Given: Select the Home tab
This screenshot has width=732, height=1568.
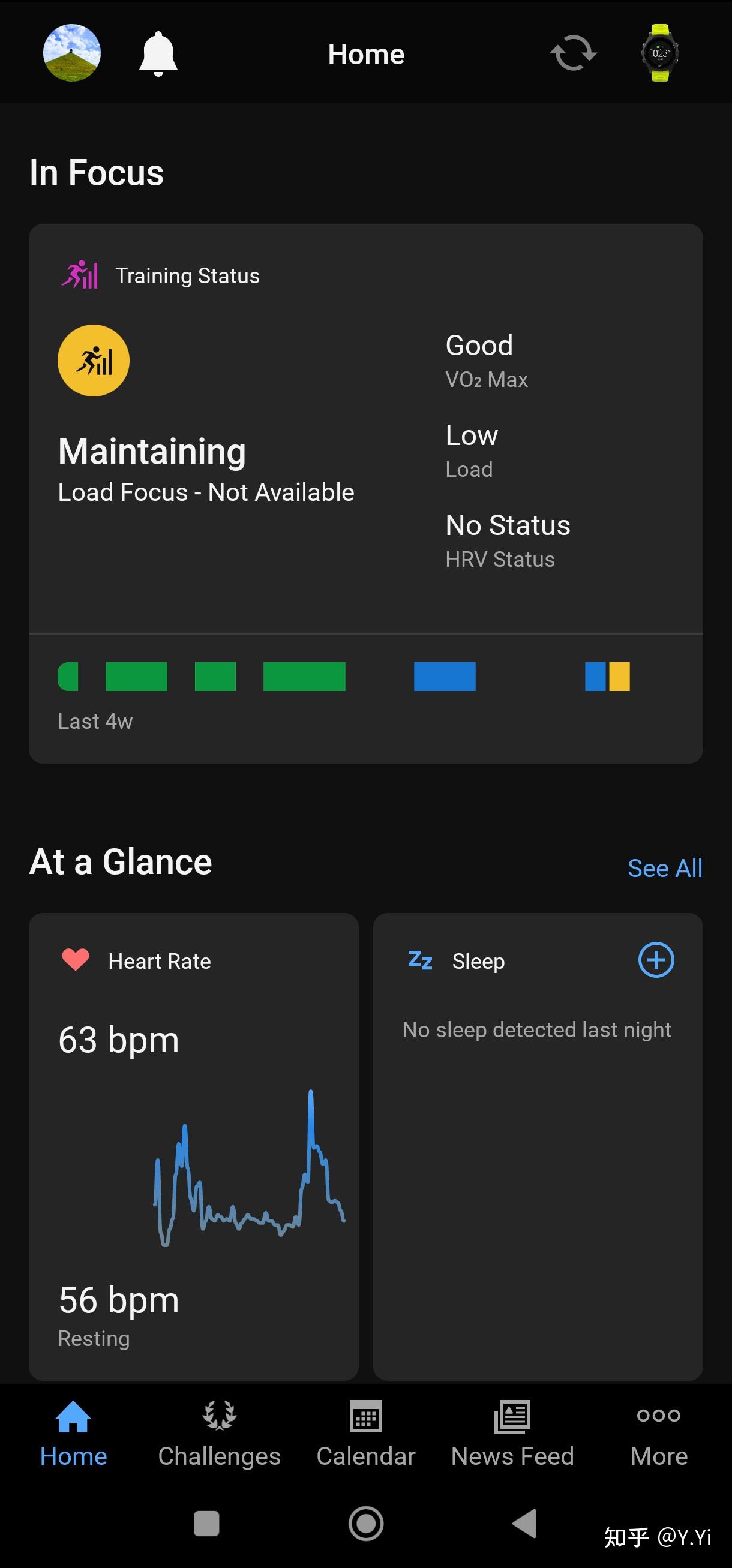Looking at the screenshot, I should click(73, 1434).
